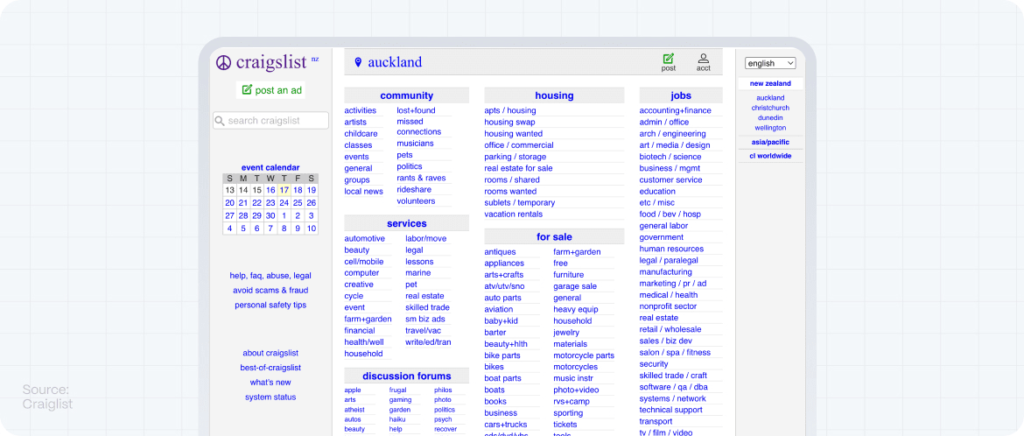1024x436 pixels.
Task: Open 'furniture' for sale category
Action: coord(569,275)
